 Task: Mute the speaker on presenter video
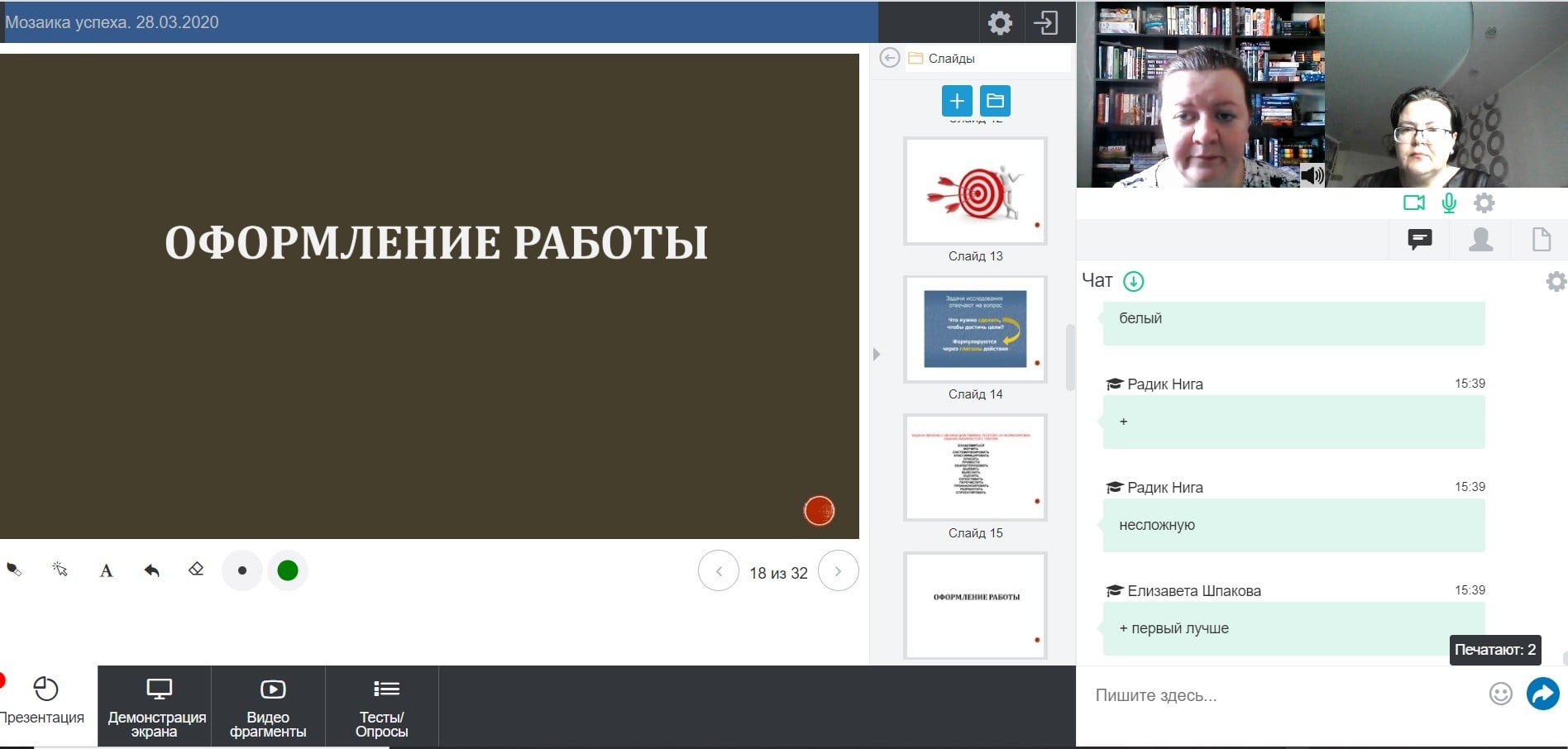(x=1312, y=174)
